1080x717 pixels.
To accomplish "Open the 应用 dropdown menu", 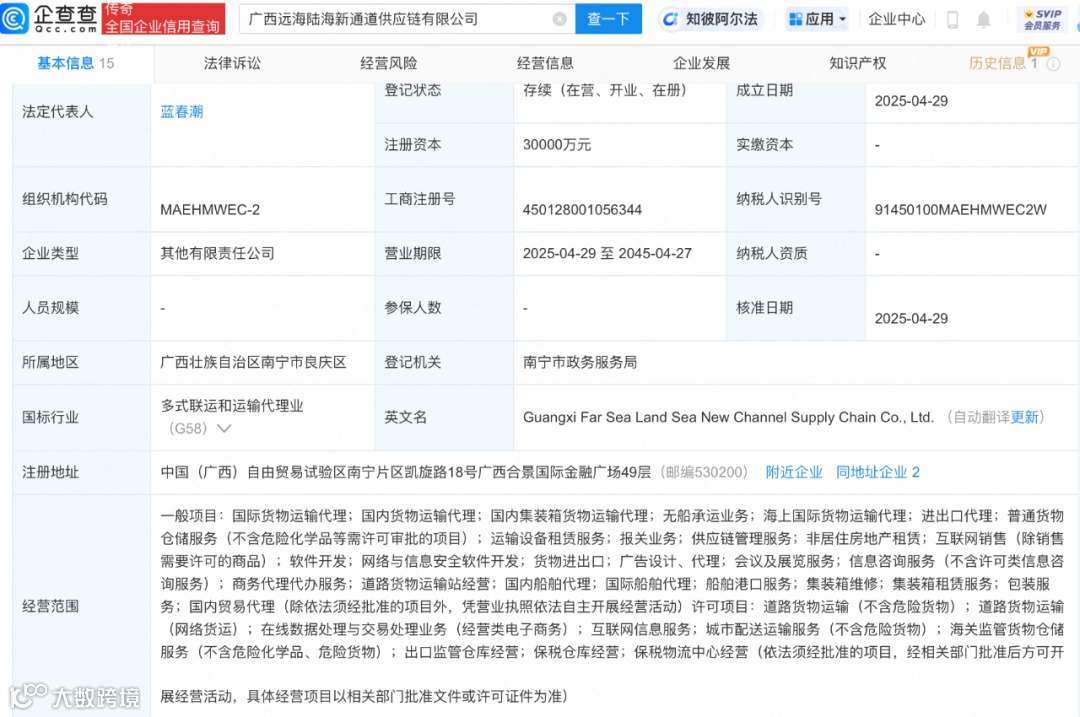I will click(818, 19).
